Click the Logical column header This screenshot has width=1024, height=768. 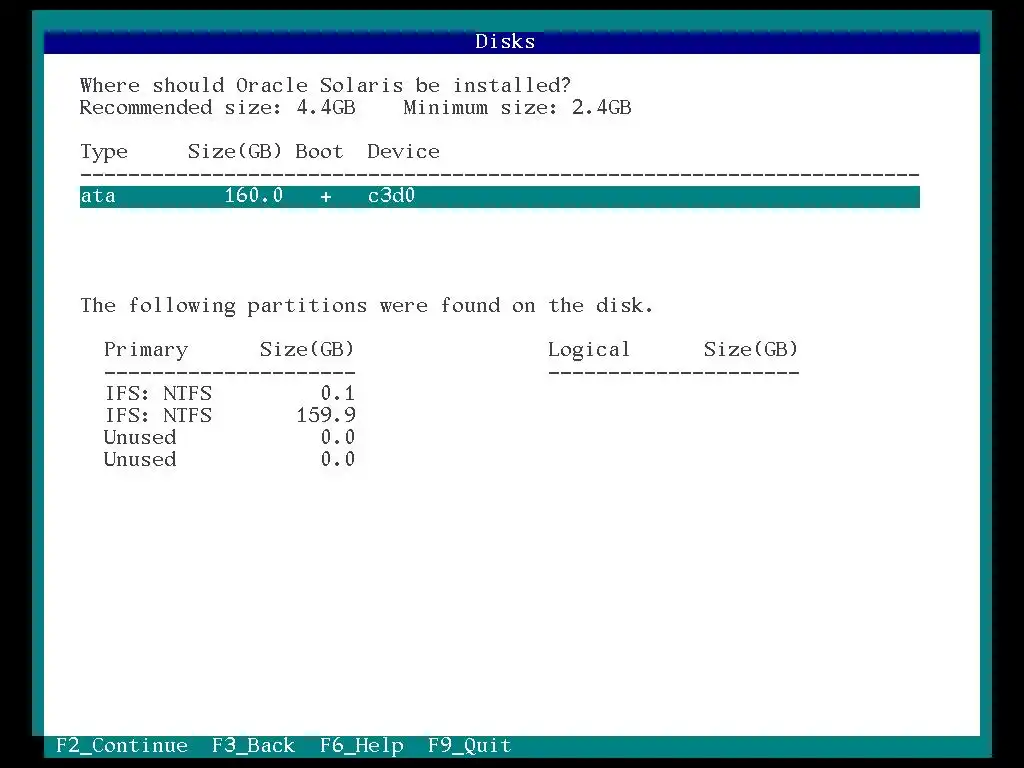[x=588, y=349]
